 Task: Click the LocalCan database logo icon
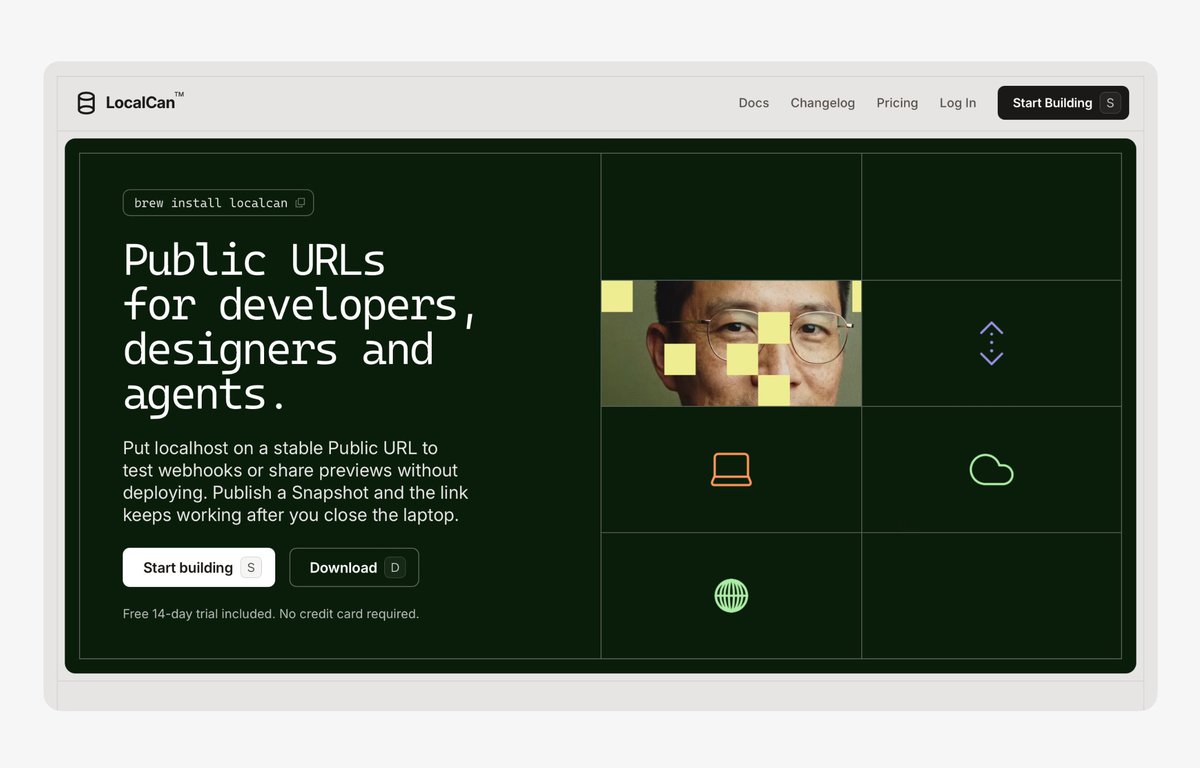point(86,103)
